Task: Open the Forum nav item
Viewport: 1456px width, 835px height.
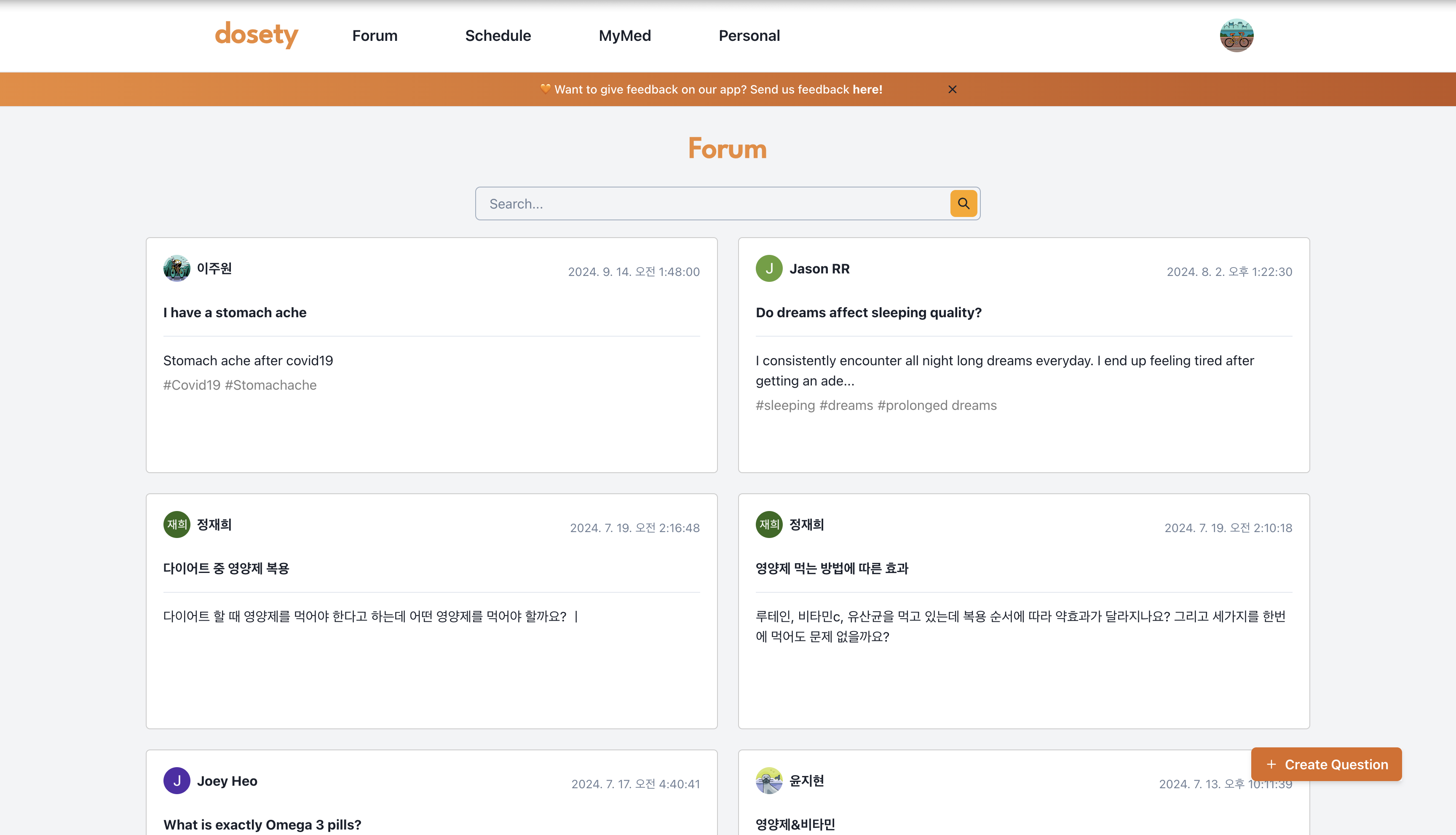Action: 375,35
